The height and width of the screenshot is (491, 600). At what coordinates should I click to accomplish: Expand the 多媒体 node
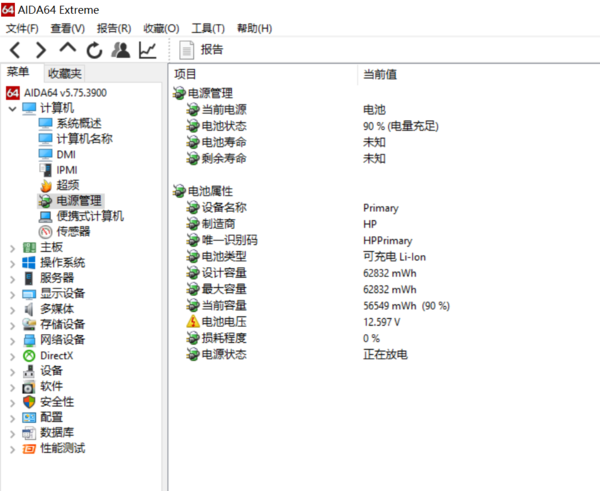coord(13,310)
